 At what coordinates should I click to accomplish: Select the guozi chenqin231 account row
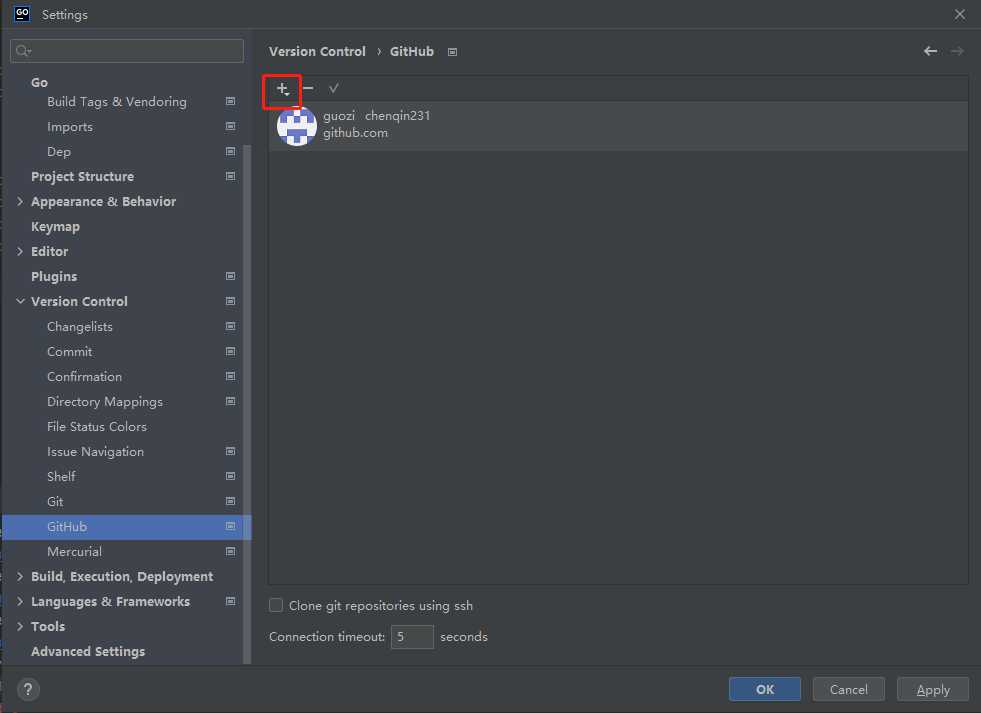click(x=618, y=126)
